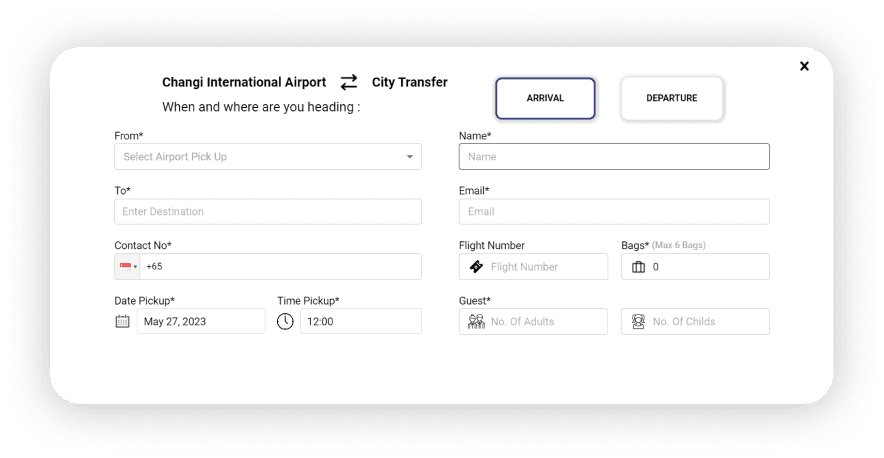884x458 pixels.
Task: Open the Select Airport Pick Up dropdown
Action: point(268,157)
